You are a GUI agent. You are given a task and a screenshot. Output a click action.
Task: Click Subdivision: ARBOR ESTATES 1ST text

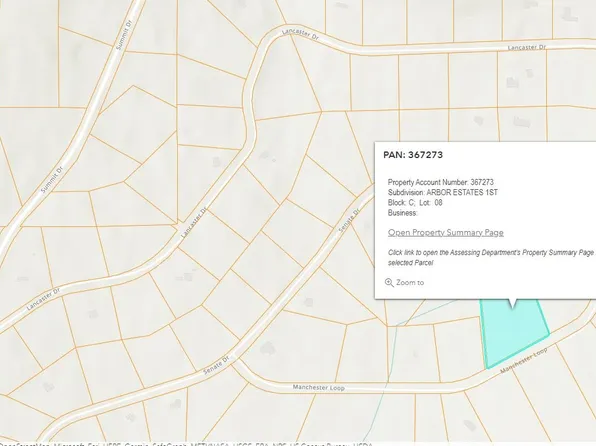(442, 192)
